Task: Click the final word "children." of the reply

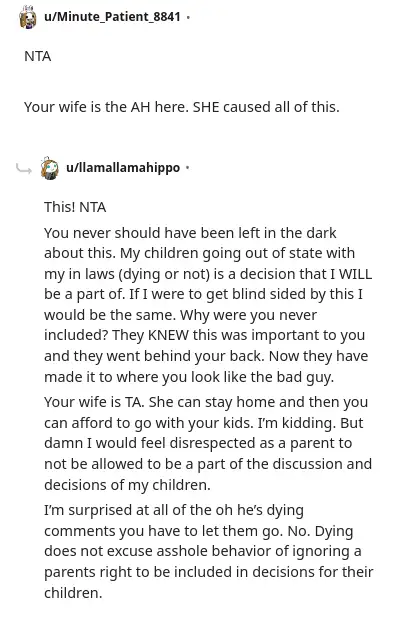Action: click(x=73, y=593)
